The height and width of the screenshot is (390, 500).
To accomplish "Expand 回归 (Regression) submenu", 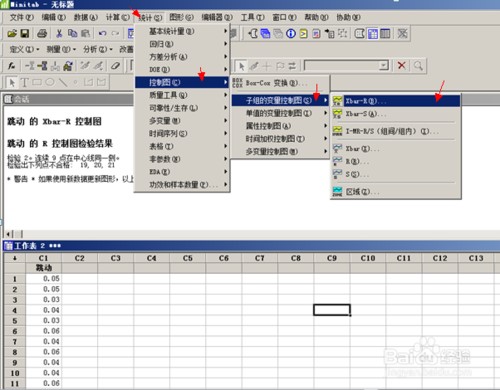I will pos(182,44).
